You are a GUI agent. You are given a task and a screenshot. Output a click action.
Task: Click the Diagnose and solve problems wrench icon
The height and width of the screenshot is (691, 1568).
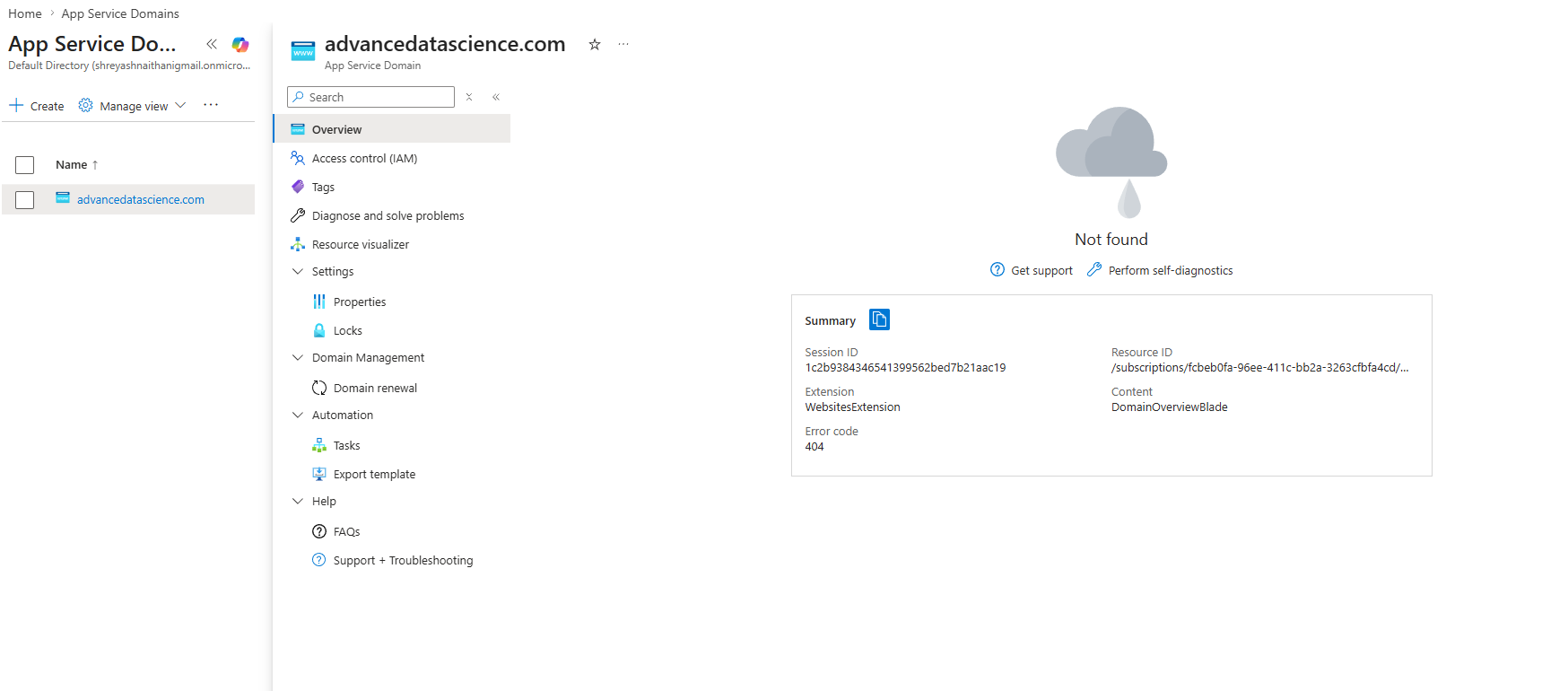coord(298,215)
